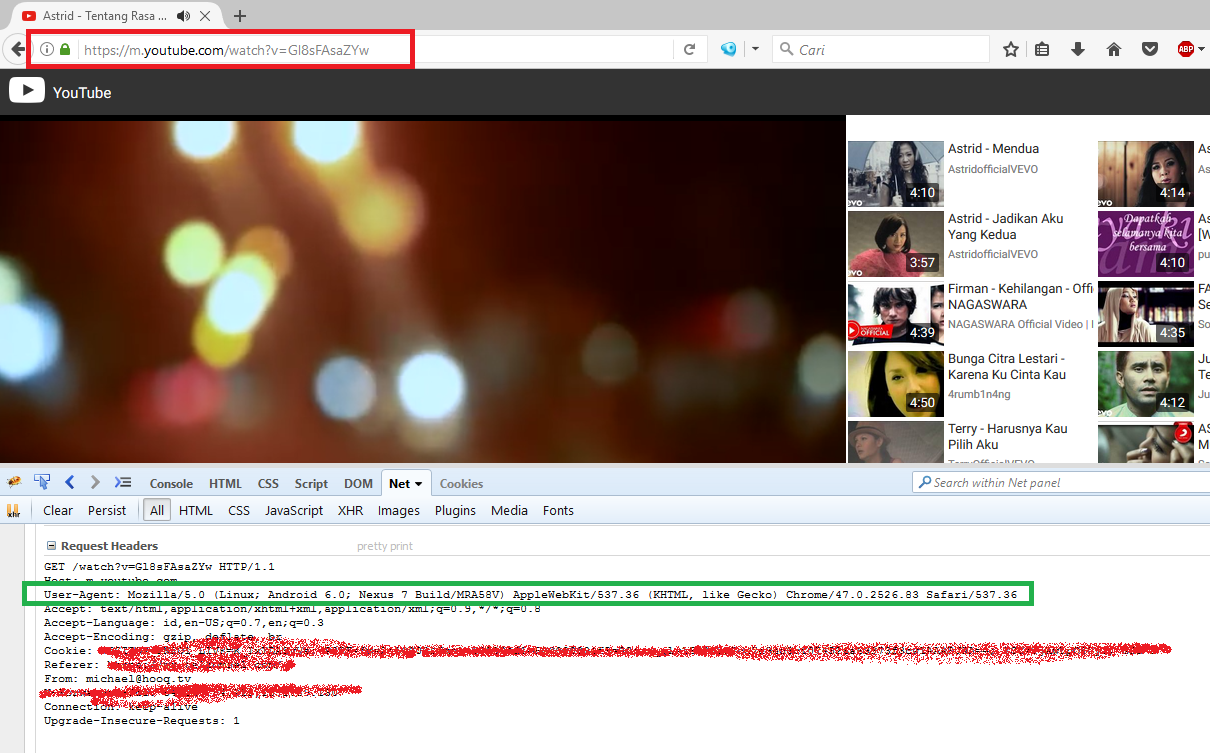Open the Astrid - Mendua video title
The height and width of the screenshot is (753, 1210).
pos(993,148)
